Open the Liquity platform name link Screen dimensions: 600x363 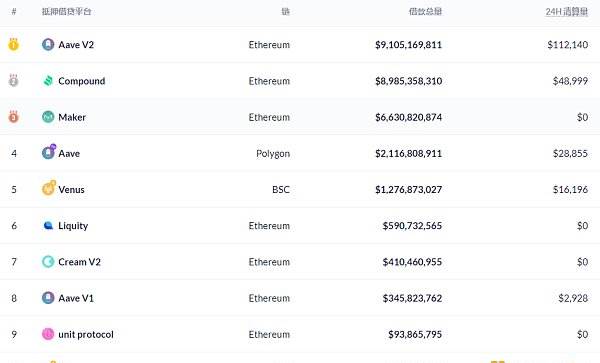pos(73,226)
